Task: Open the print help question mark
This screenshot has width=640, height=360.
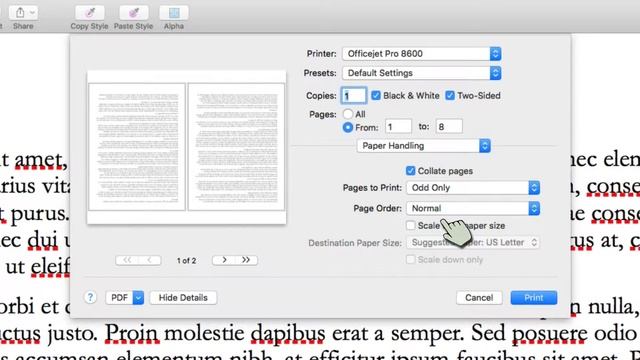Action: (90, 297)
